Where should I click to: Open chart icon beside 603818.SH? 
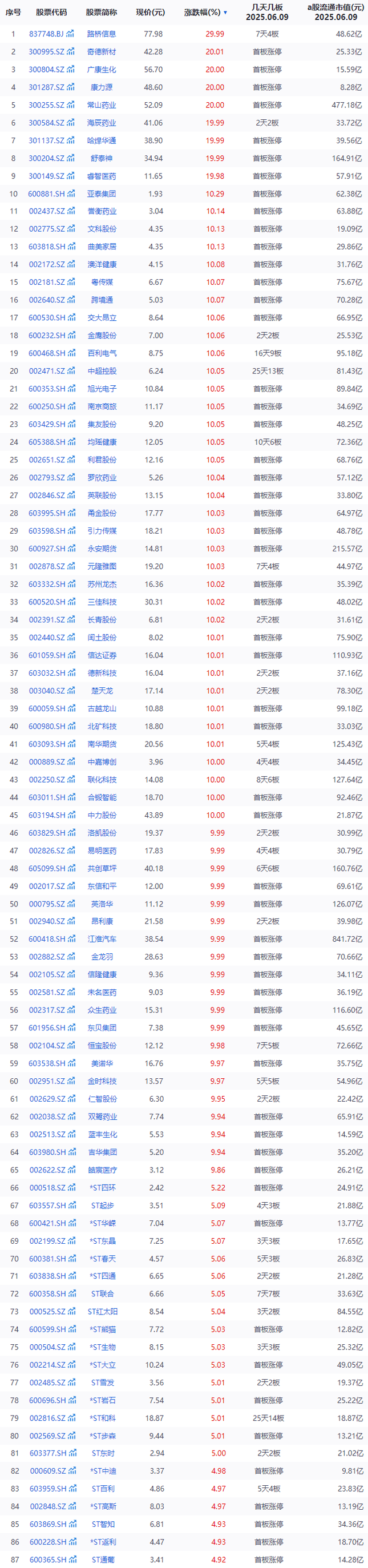click(x=72, y=247)
